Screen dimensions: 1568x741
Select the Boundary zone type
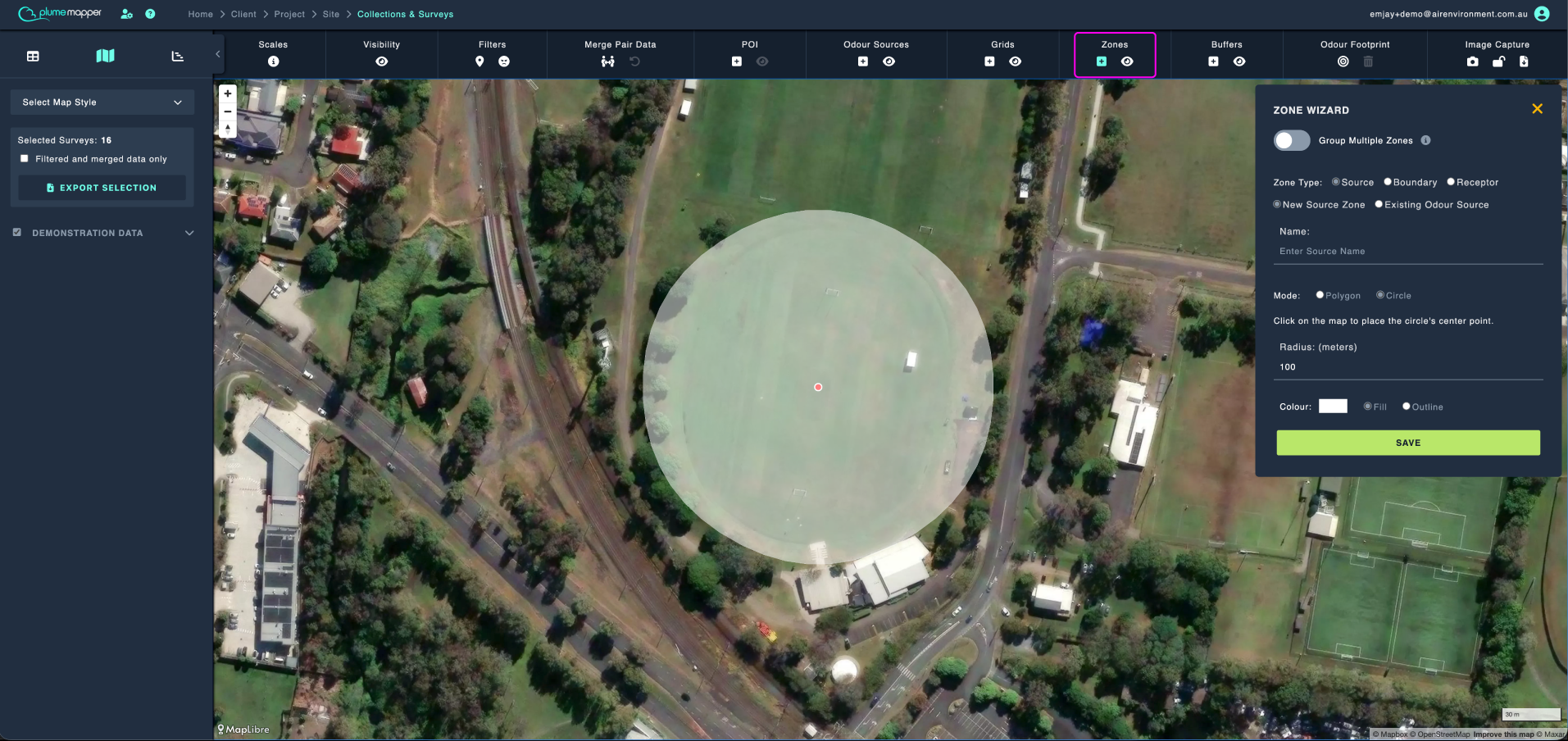pos(1388,182)
